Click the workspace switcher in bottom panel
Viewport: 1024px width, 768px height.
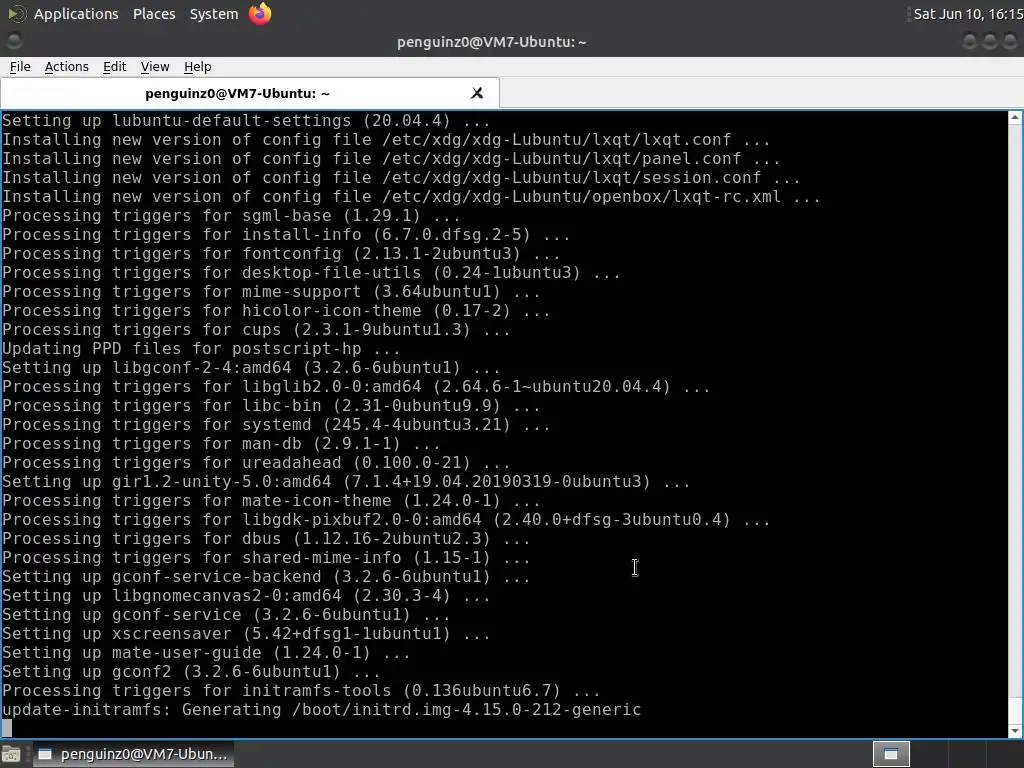(891, 754)
